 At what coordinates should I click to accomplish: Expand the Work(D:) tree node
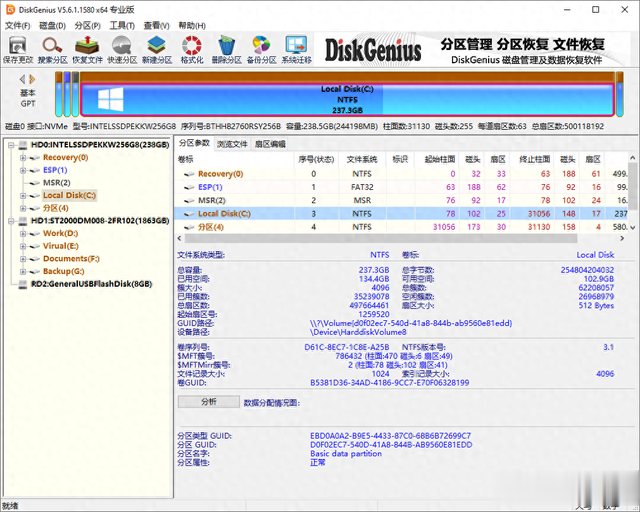click(x=23, y=234)
